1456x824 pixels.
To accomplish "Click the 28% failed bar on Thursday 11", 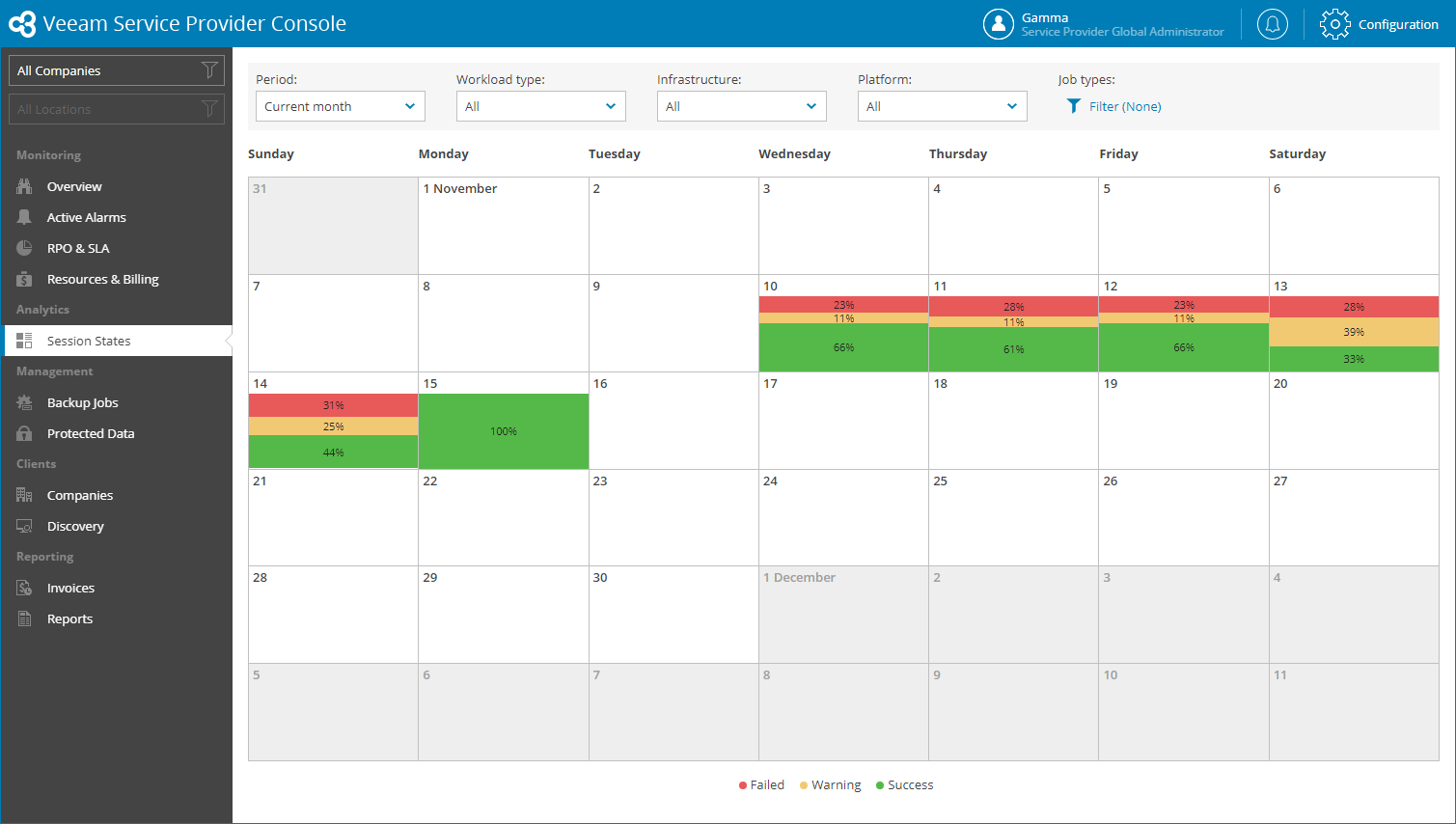I will click(1013, 307).
